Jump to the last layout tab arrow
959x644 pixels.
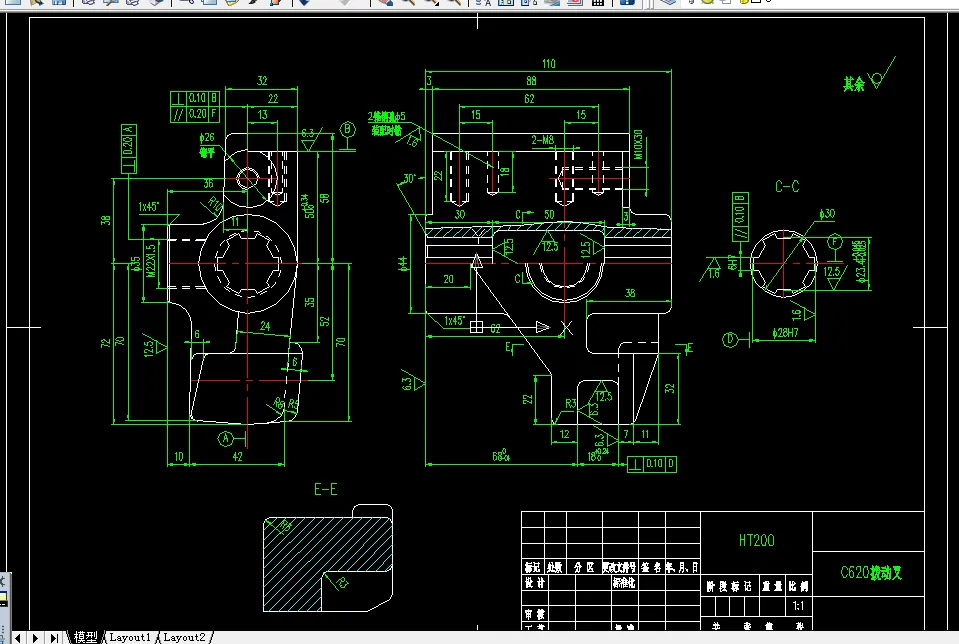pos(54,638)
